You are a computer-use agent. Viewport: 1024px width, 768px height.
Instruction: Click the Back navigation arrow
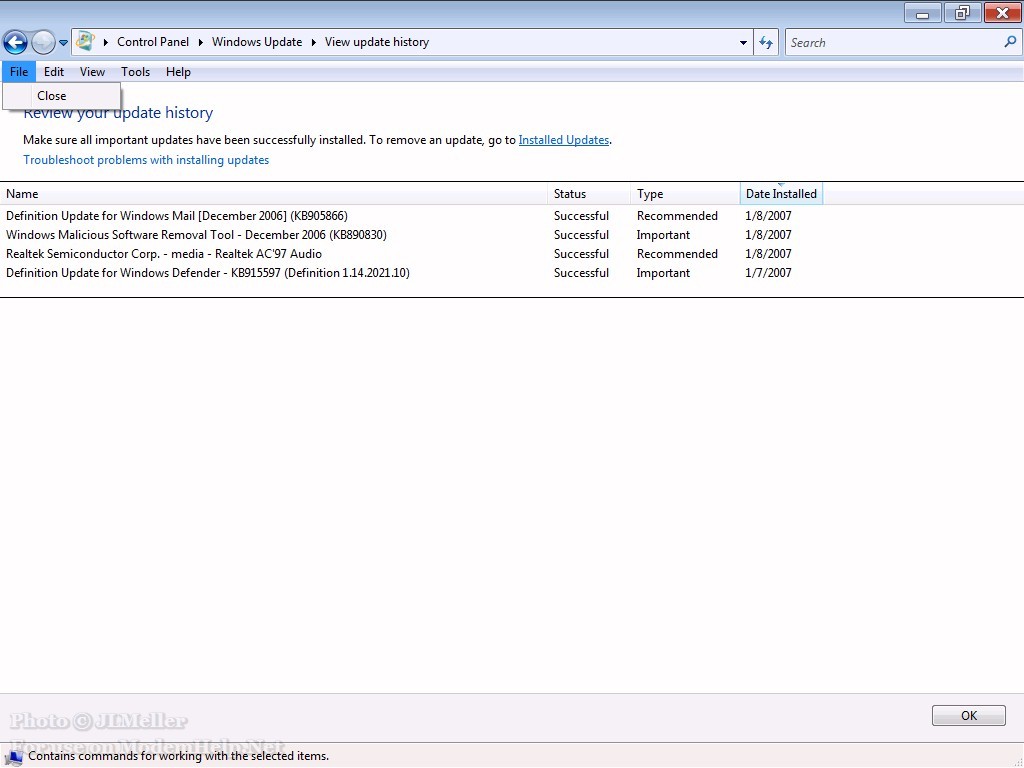(x=15, y=42)
